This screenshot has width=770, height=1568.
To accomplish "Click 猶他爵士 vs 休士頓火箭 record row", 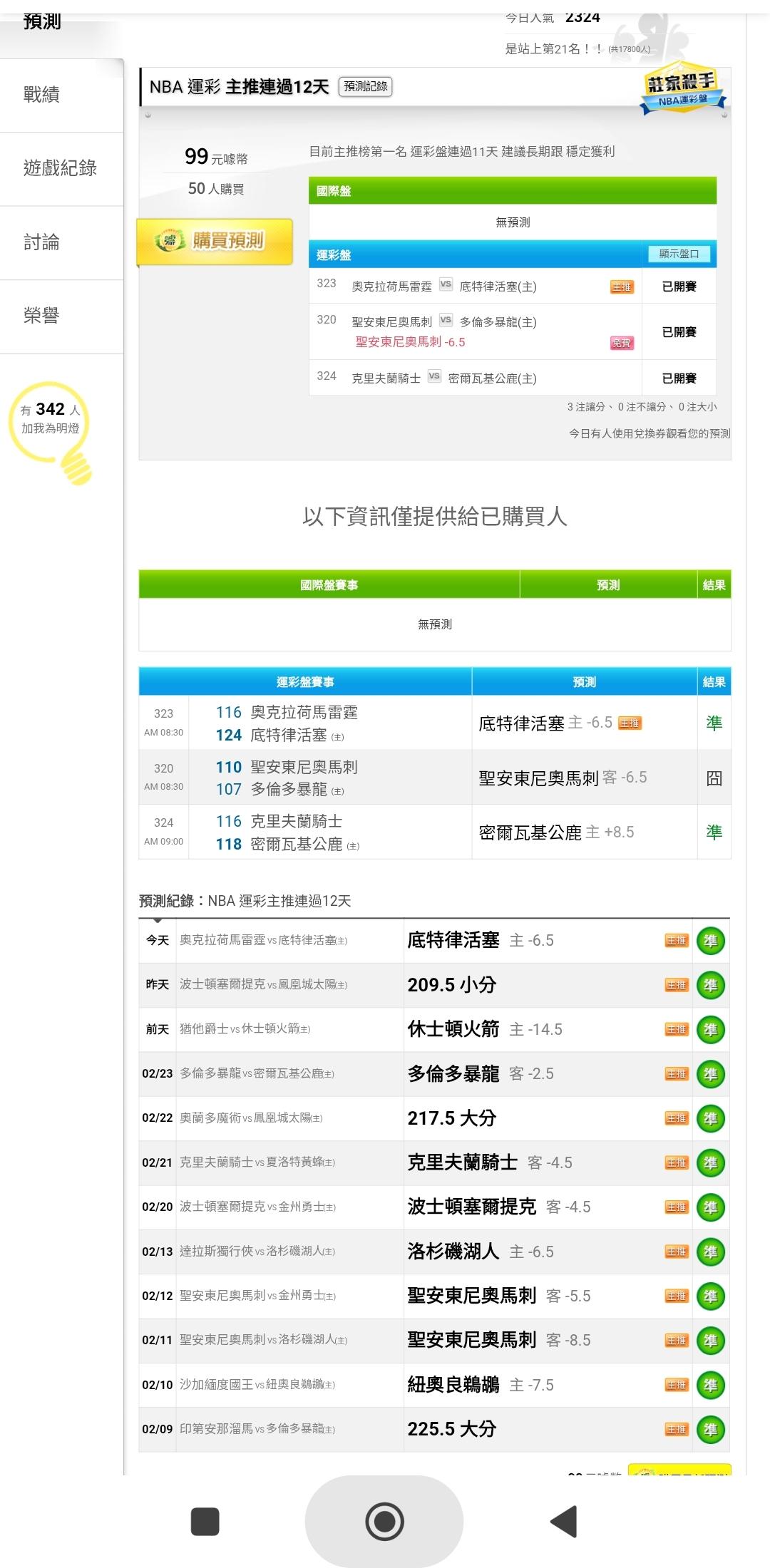I will 434,1029.
